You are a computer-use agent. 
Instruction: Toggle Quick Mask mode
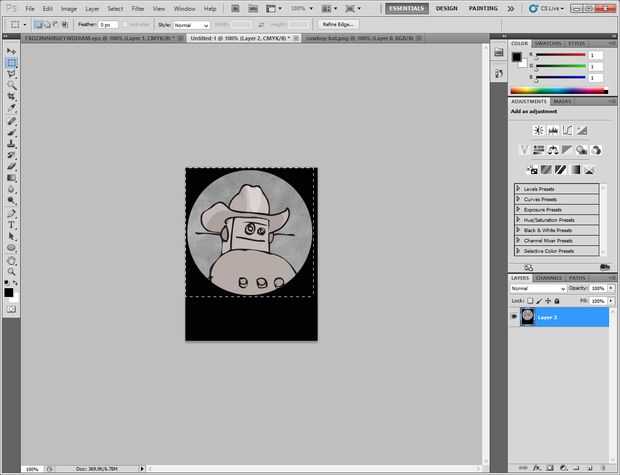[11, 309]
